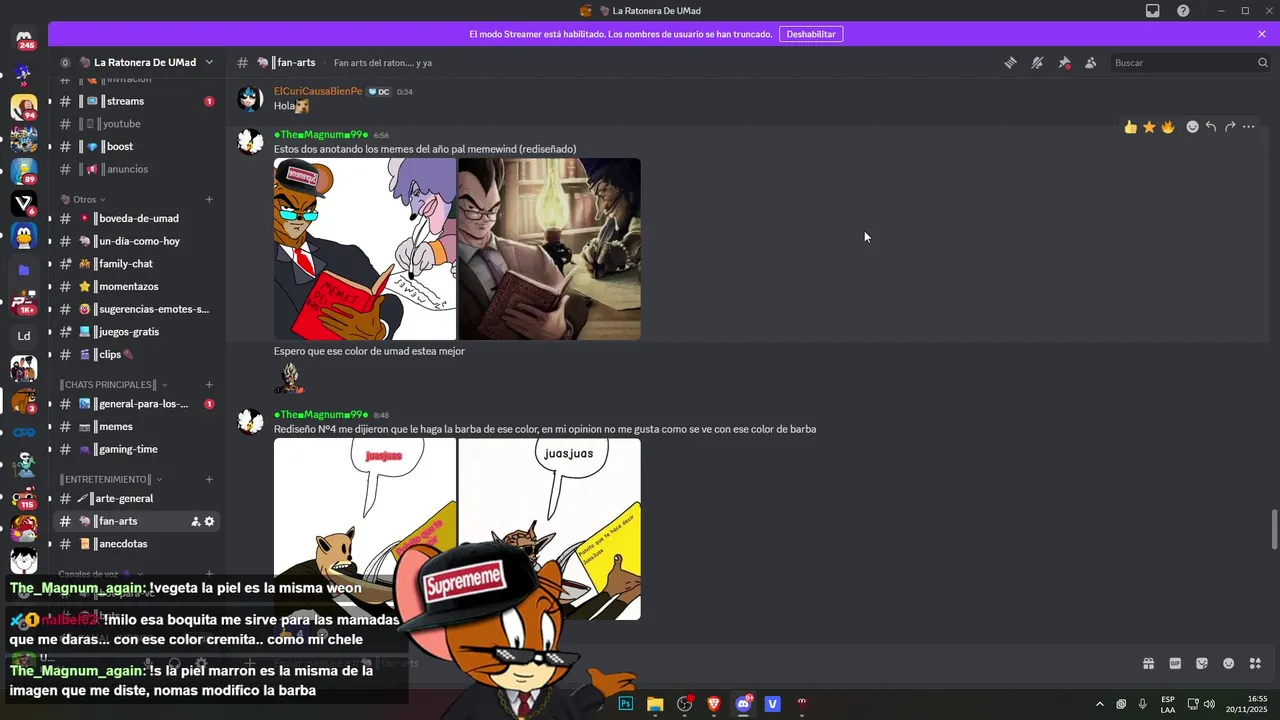Open Brave browser from taskbar
The width and height of the screenshot is (1280, 720).
[x=714, y=704]
